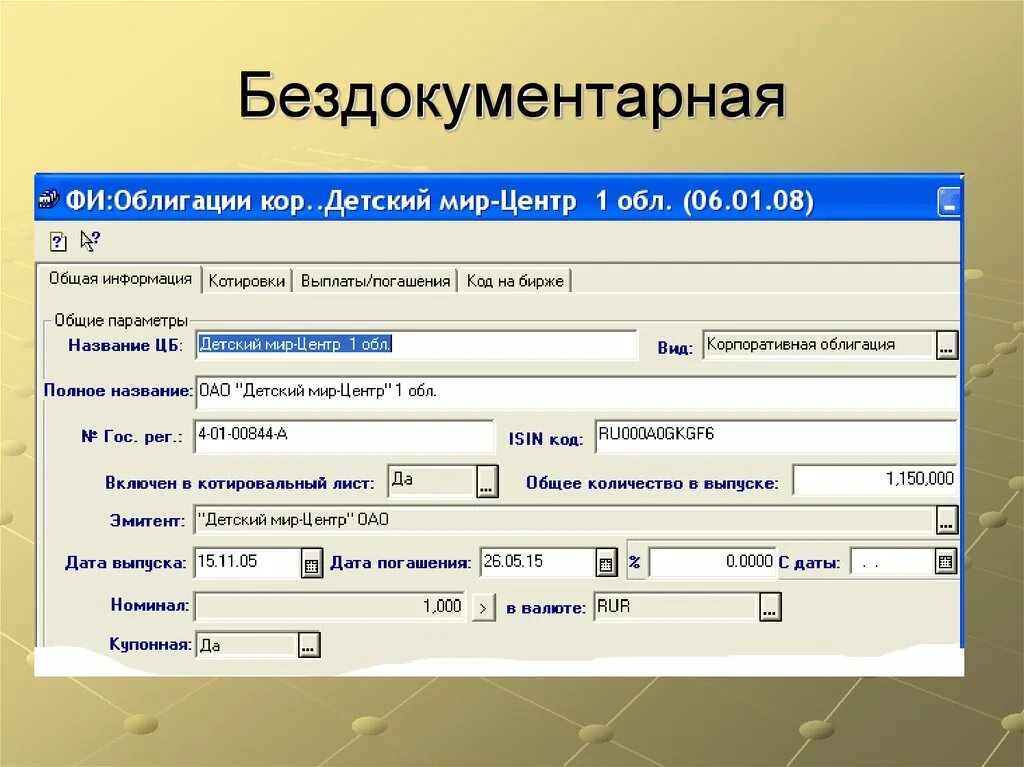Viewport: 1024px width, 767px height.
Task: Open Купонная ellipsis selector
Action: (308, 644)
